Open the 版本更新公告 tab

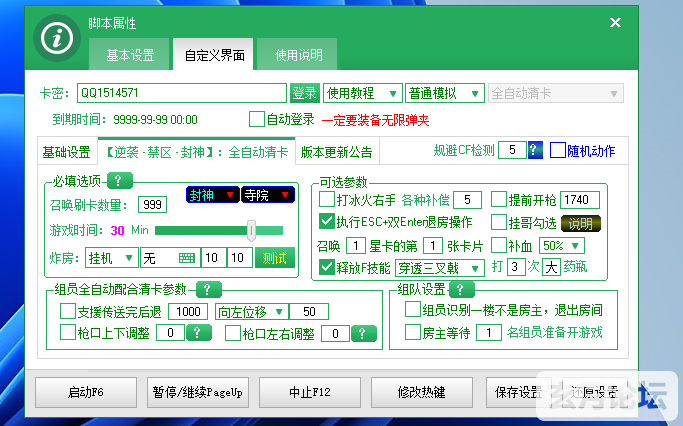336,152
